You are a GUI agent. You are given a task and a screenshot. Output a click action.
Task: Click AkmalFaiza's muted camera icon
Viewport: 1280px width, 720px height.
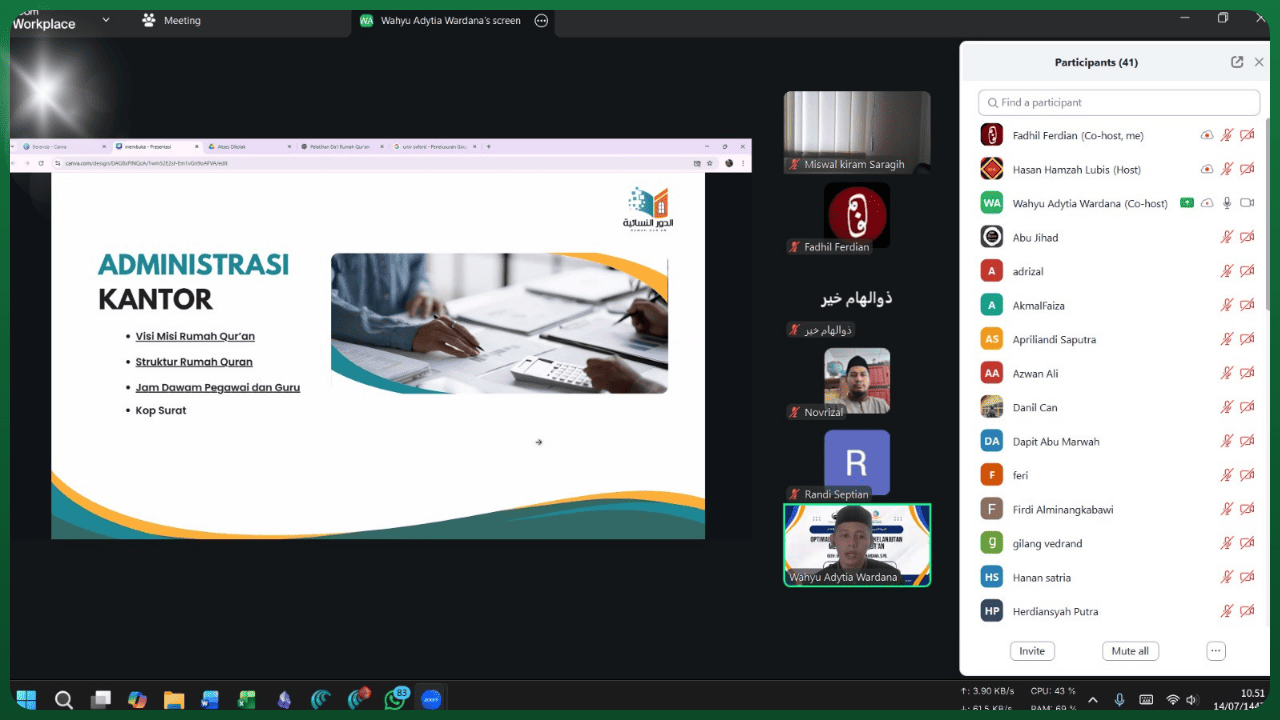pos(1247,305)
